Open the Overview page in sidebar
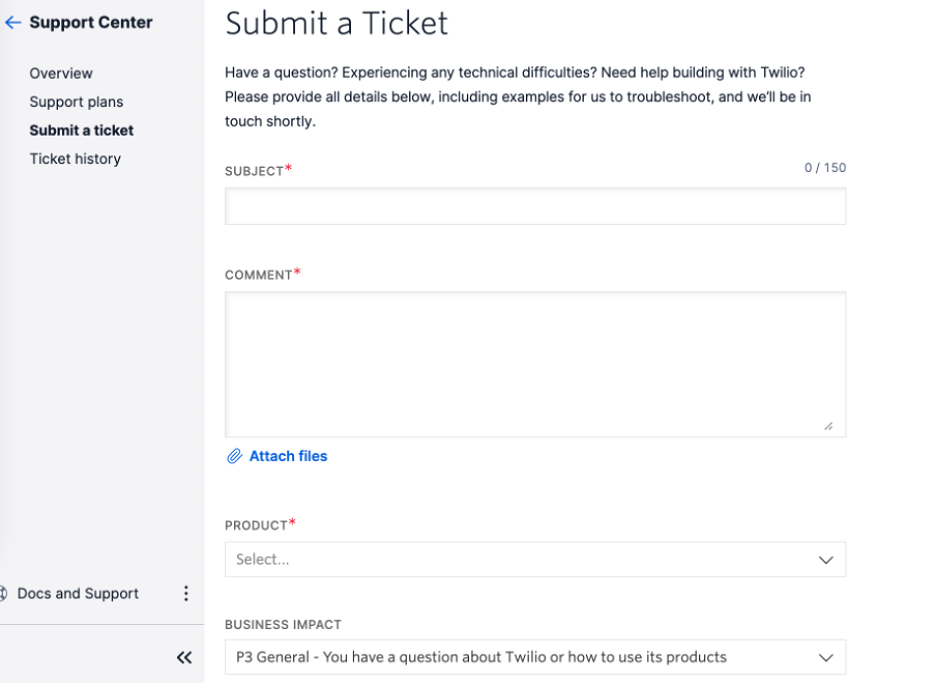 pos(61,73)
